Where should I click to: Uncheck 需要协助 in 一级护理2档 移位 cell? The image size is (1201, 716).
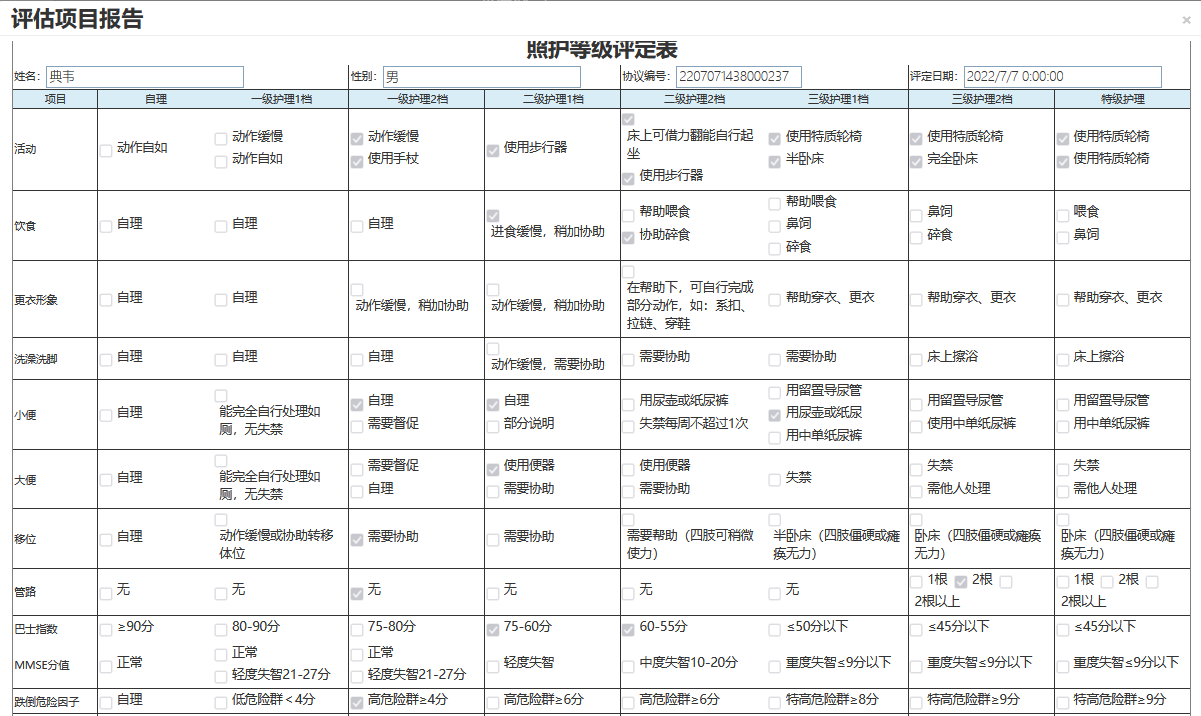(357, 540)
